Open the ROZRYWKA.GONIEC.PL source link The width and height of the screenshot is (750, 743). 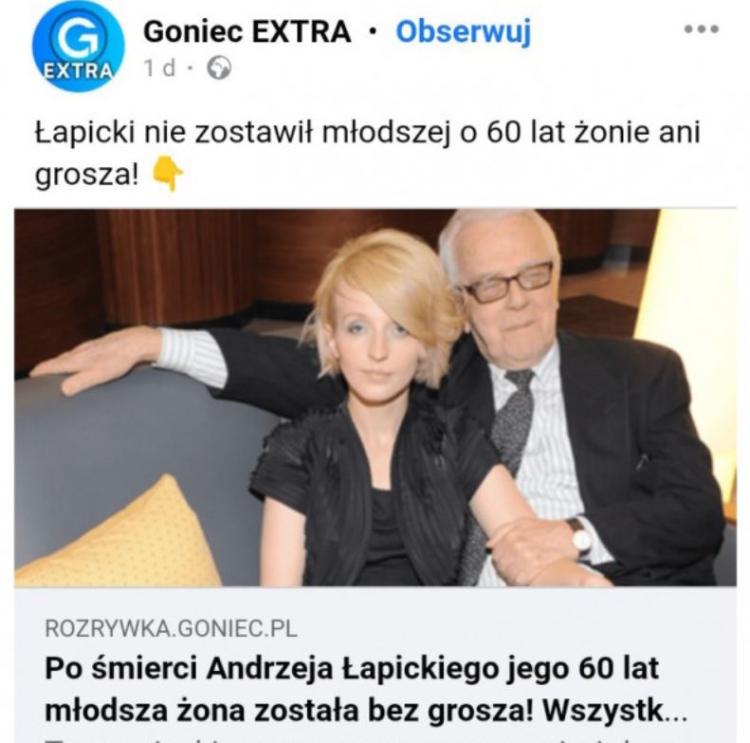171,628
